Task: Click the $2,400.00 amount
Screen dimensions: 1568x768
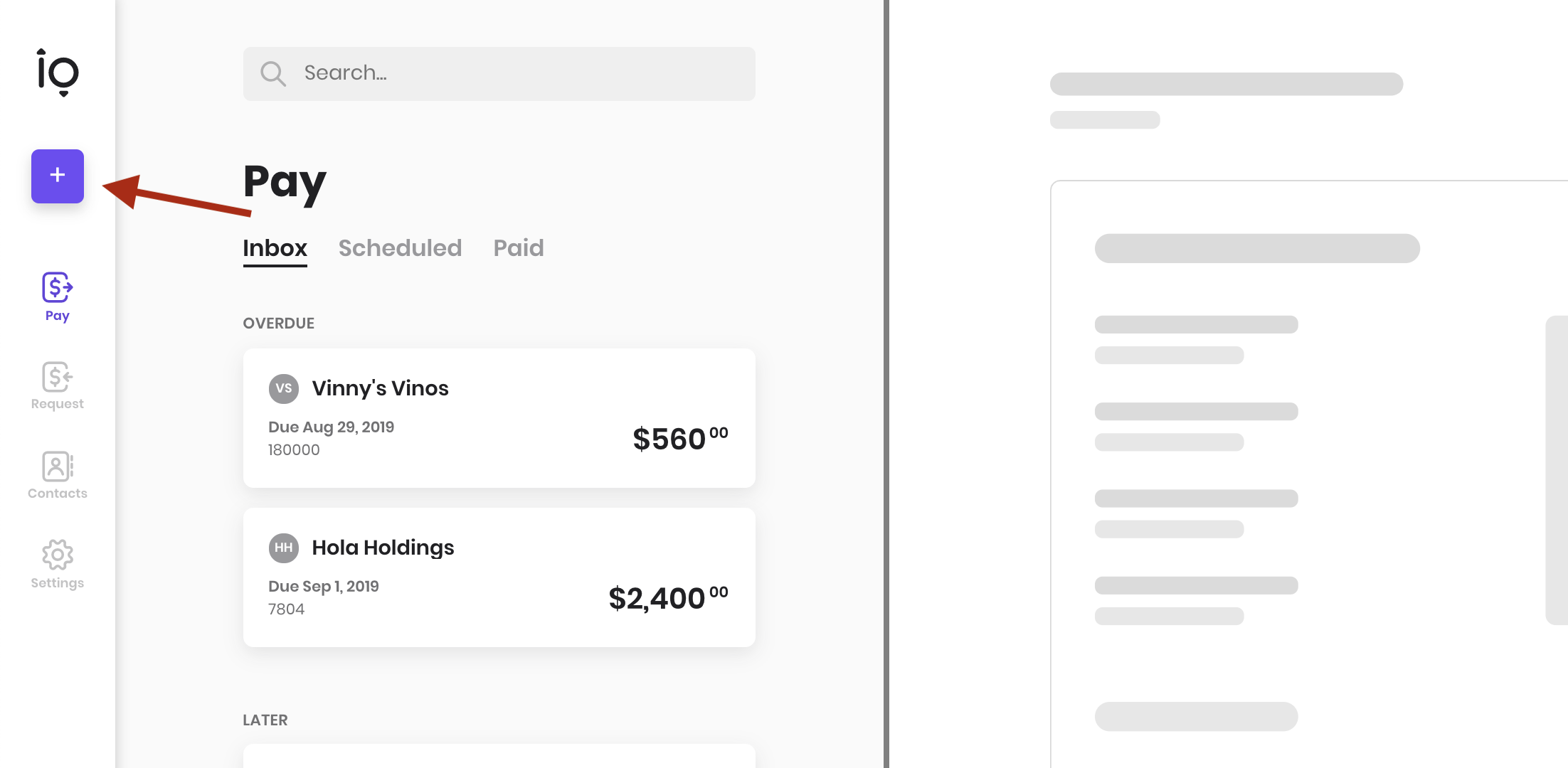Action: click(669, 597)
